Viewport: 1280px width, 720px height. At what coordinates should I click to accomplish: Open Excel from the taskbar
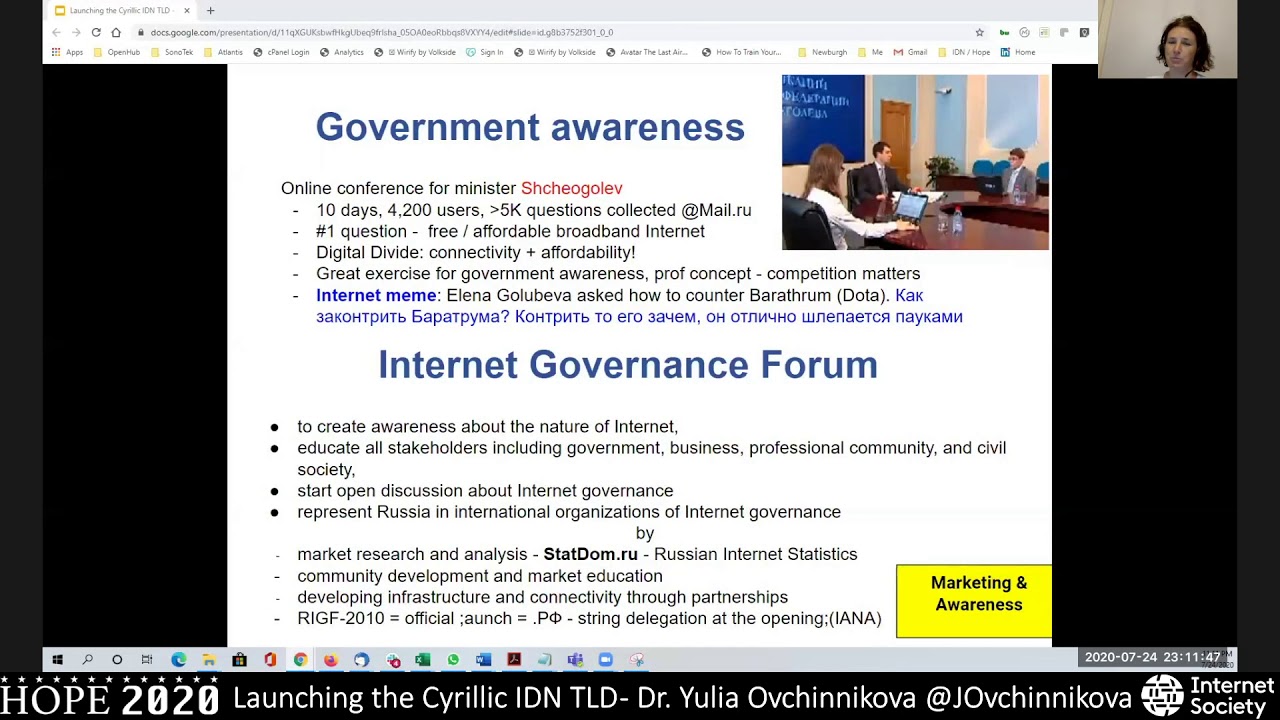pos(423,659)
